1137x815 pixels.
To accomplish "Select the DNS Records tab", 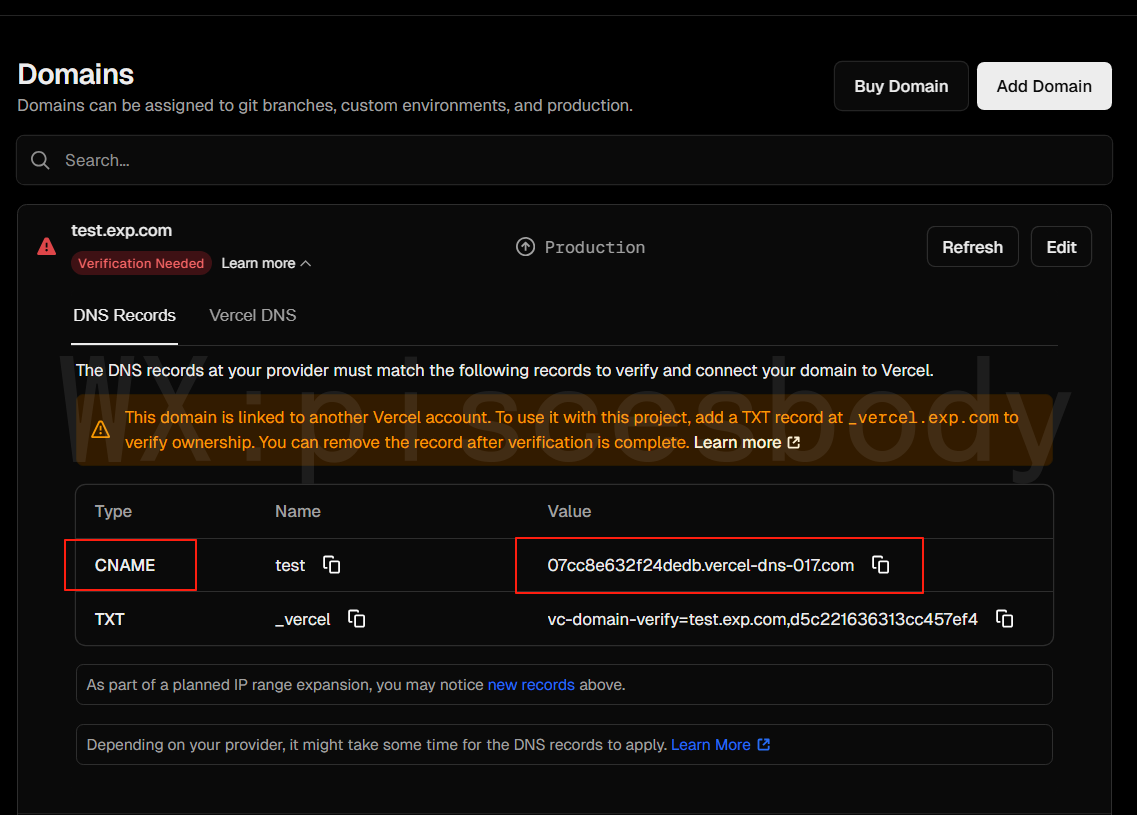I will pos(124,315).
